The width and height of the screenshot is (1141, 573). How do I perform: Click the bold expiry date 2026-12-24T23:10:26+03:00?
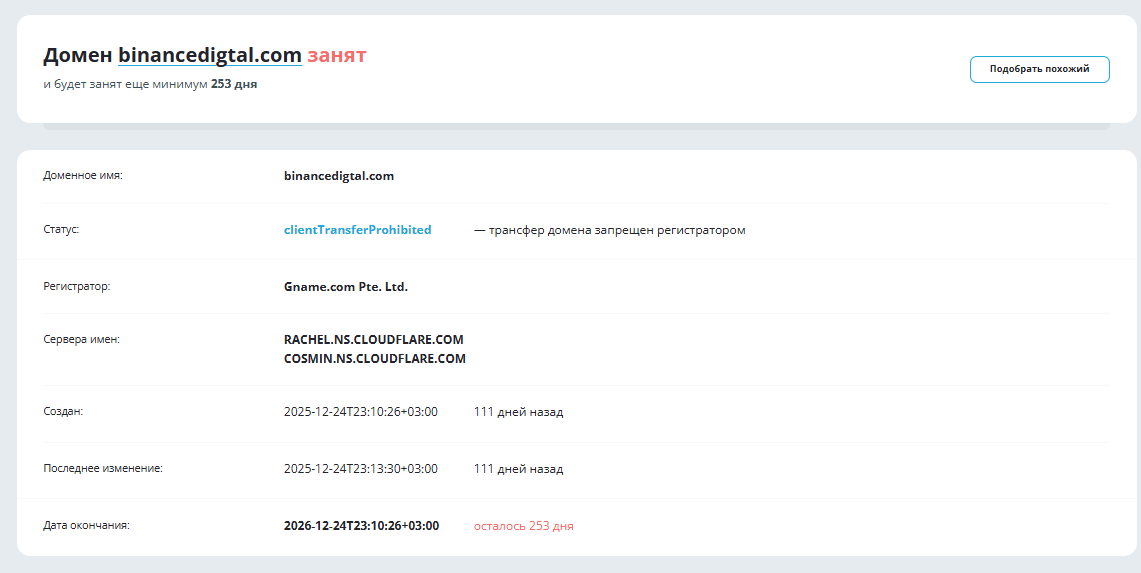point(361,526)
